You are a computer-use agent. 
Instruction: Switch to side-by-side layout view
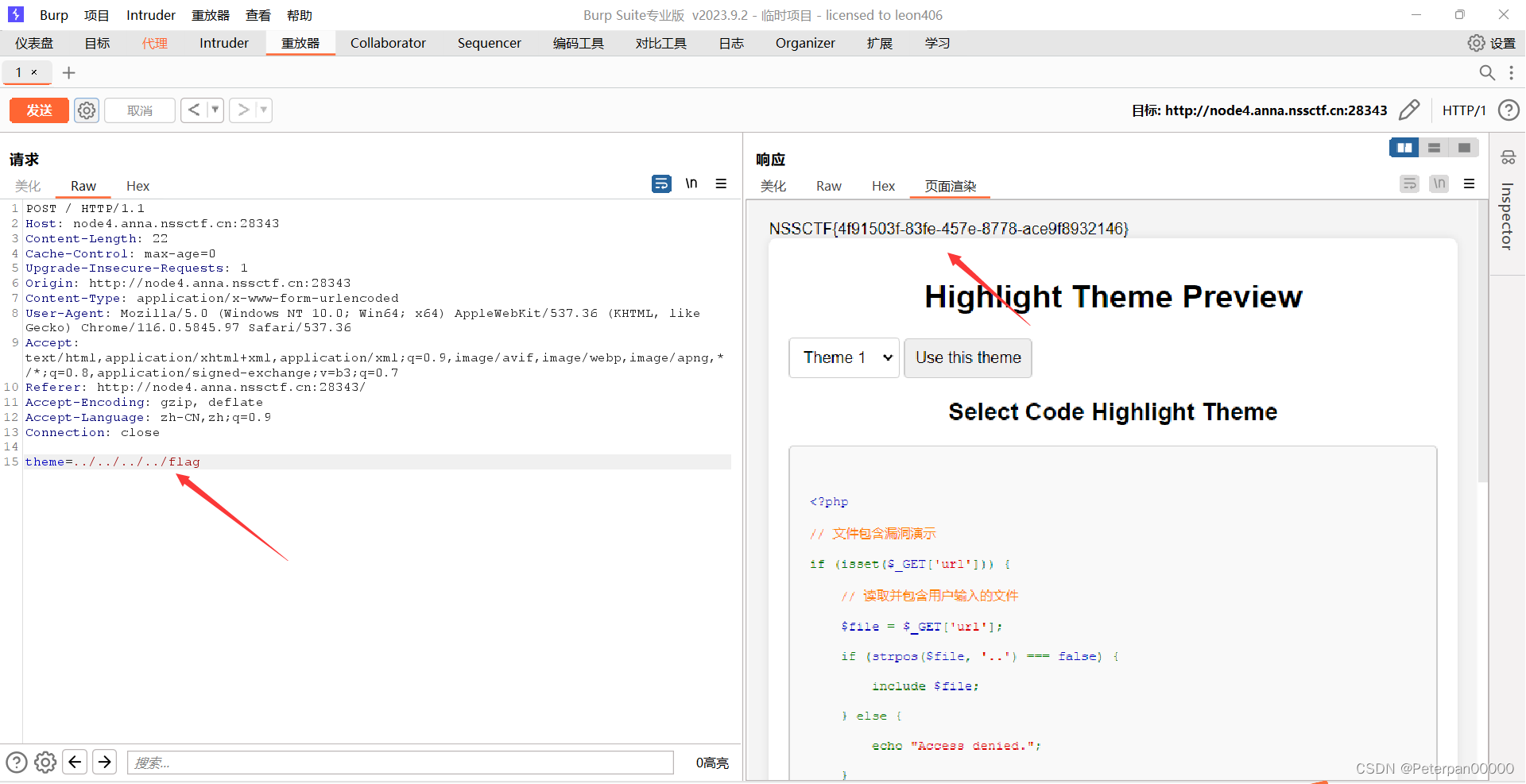point(1404,148)
